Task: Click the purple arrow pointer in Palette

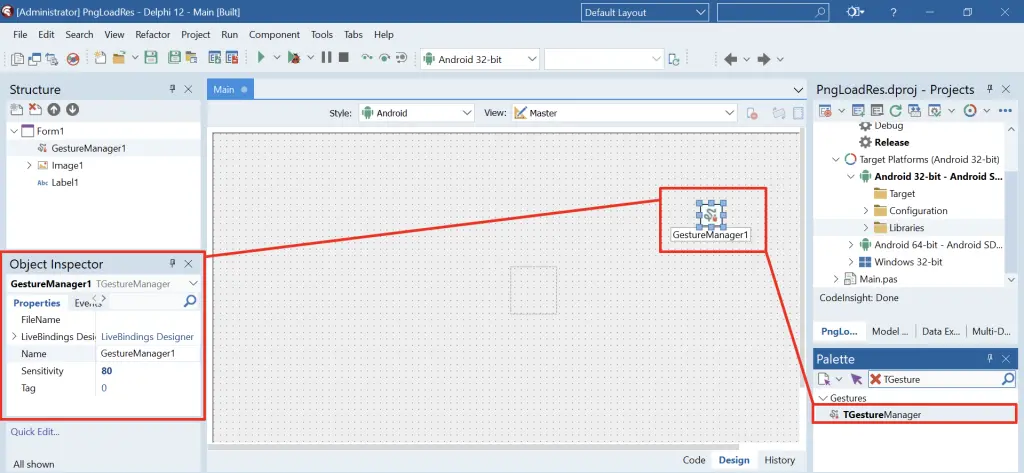Action: point(856,379)
